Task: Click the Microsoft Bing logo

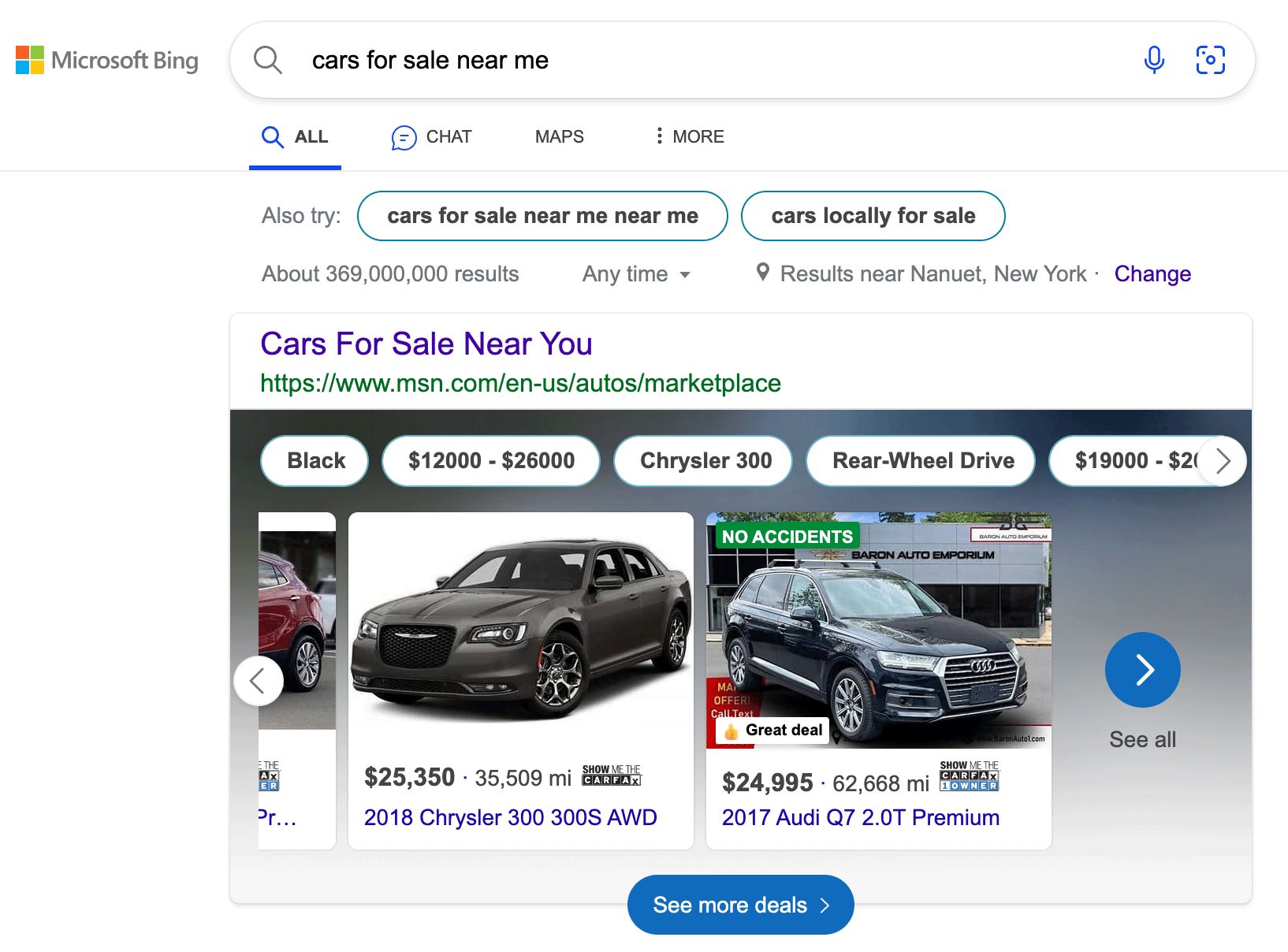Action: click(107, 60)
